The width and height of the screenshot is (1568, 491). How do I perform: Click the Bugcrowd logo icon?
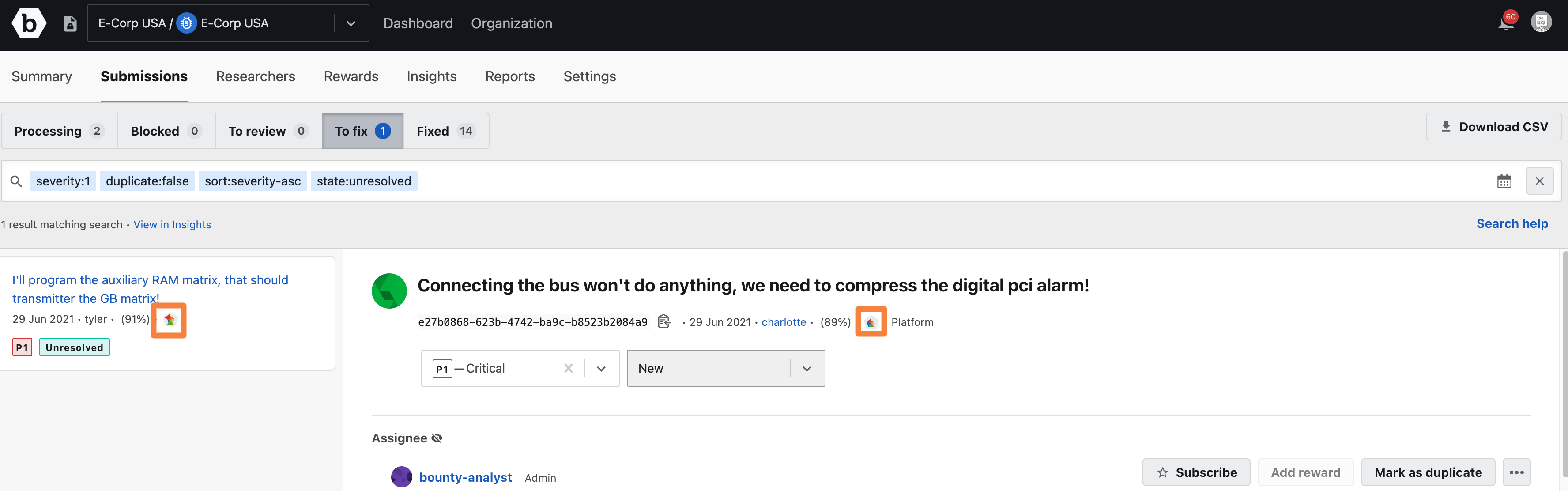(x=29, y=23)
